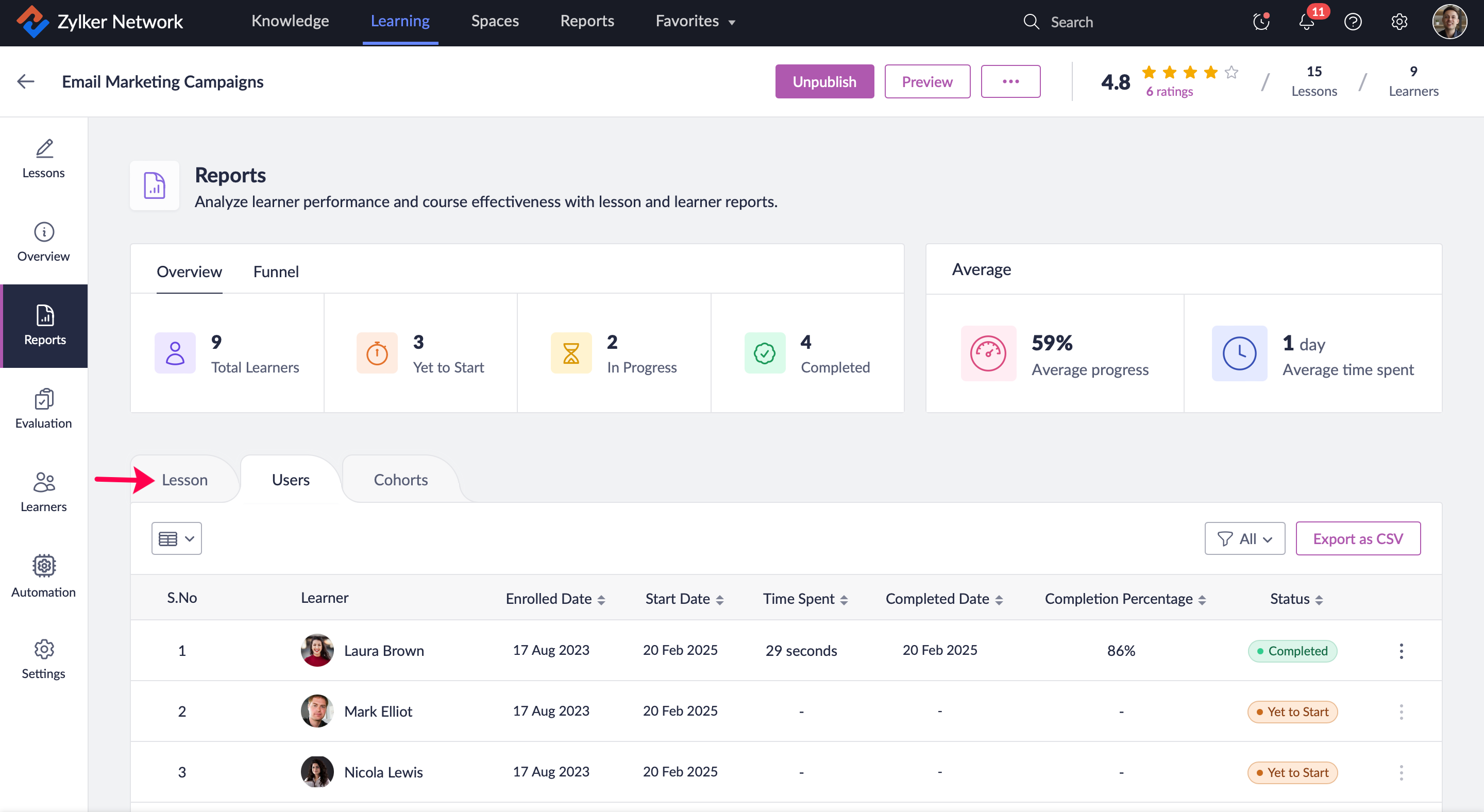Click the Export as CSV button
This screenshot has width=1484, height=812.
tap(1357, 538)
